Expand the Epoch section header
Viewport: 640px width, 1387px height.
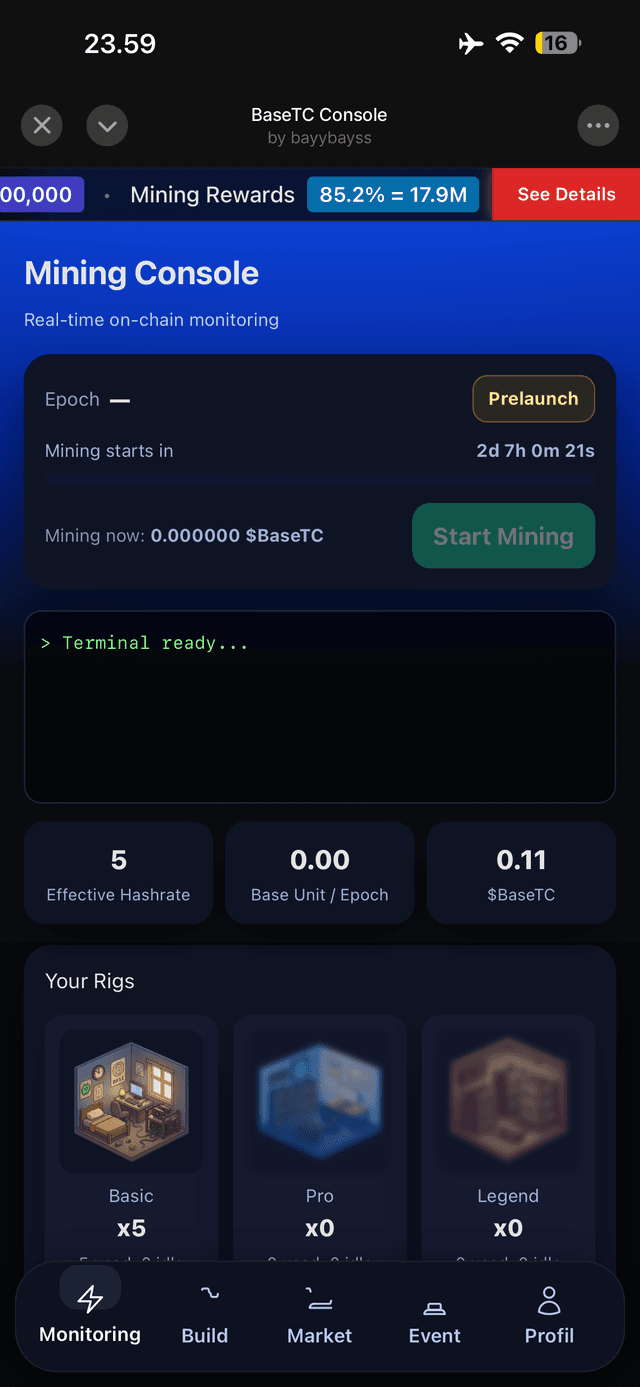click(88, 399)
